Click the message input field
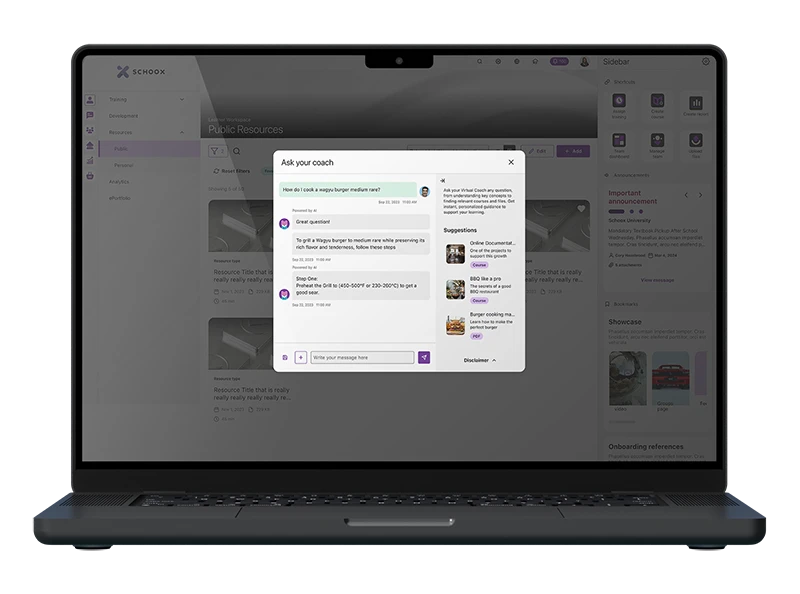The height and width of the screenshot is (594, 800). pos(362,357)
